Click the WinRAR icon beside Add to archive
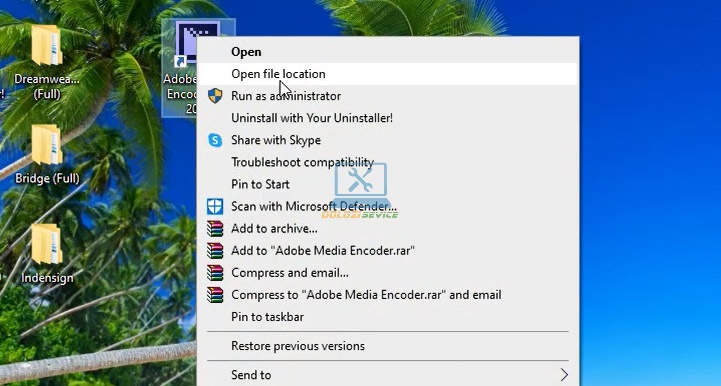721x386 pixels. [215, 228]
